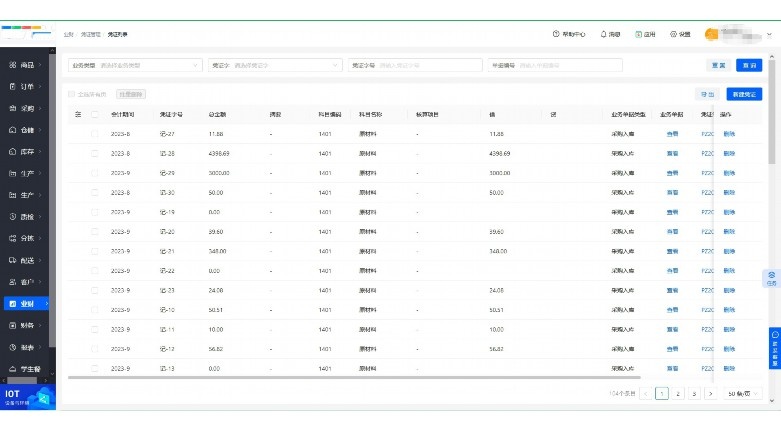The image size is (781, 431).
Task: Click the blue 查询 search button
Action: (x=749, y=65)
